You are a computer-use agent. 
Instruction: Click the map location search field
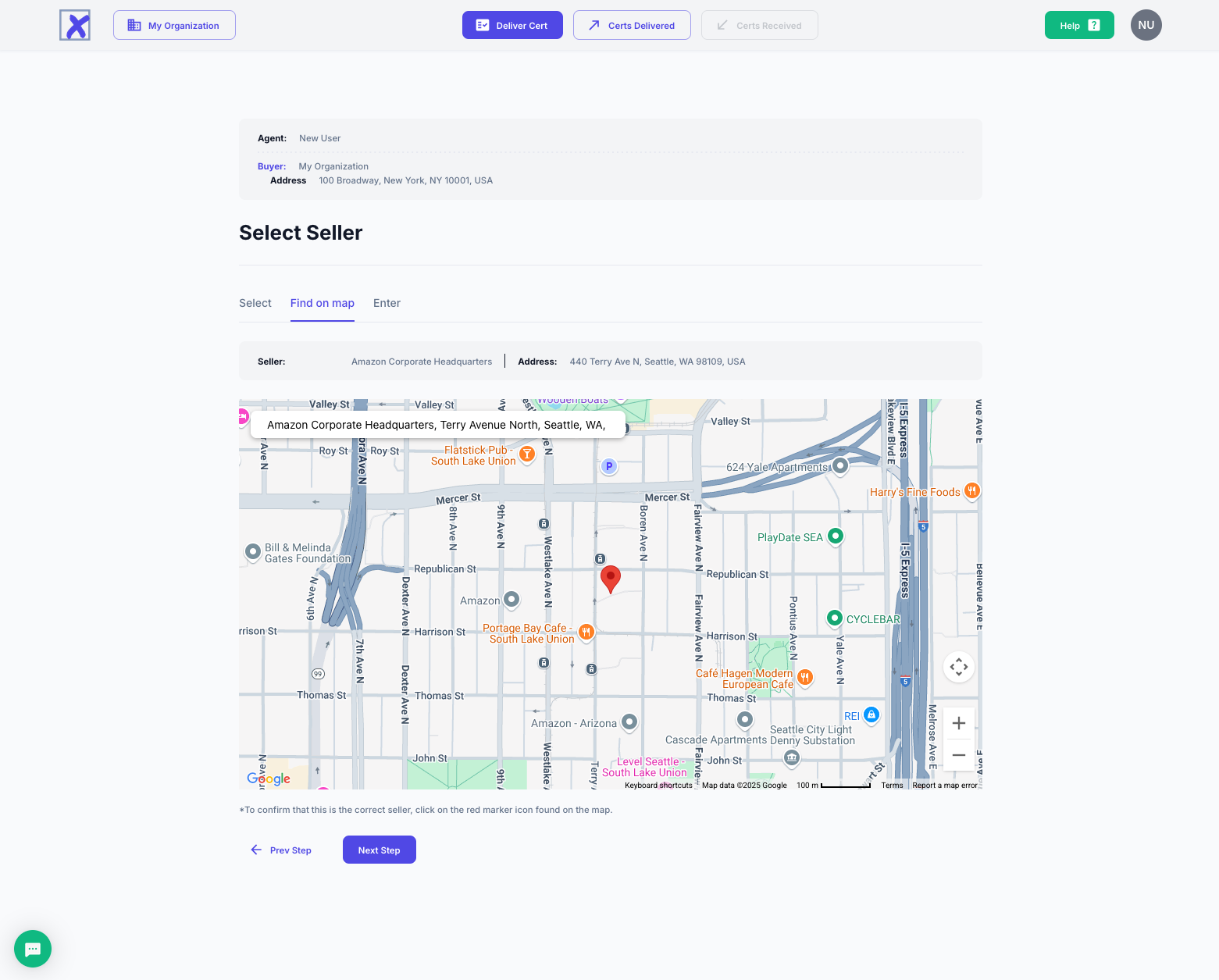437,425
